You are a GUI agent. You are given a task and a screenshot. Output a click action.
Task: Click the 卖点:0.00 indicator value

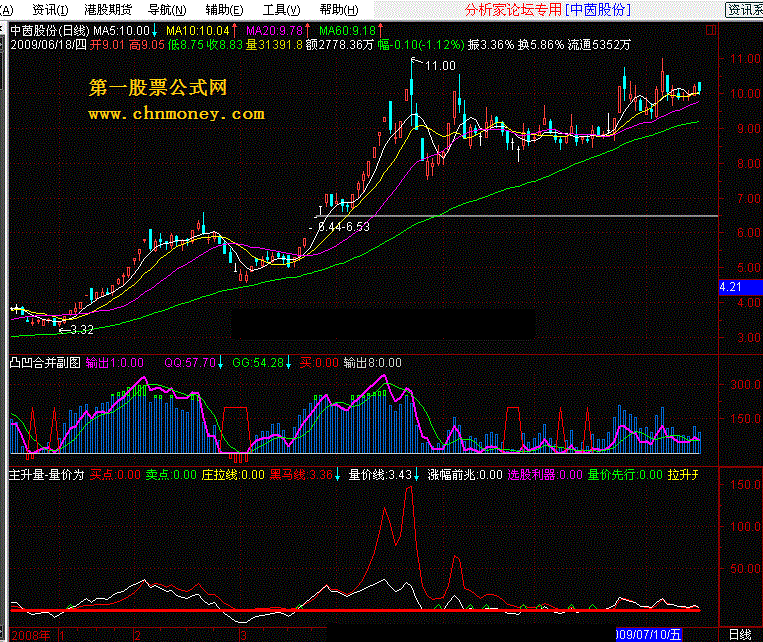click(x=171, y=475)
